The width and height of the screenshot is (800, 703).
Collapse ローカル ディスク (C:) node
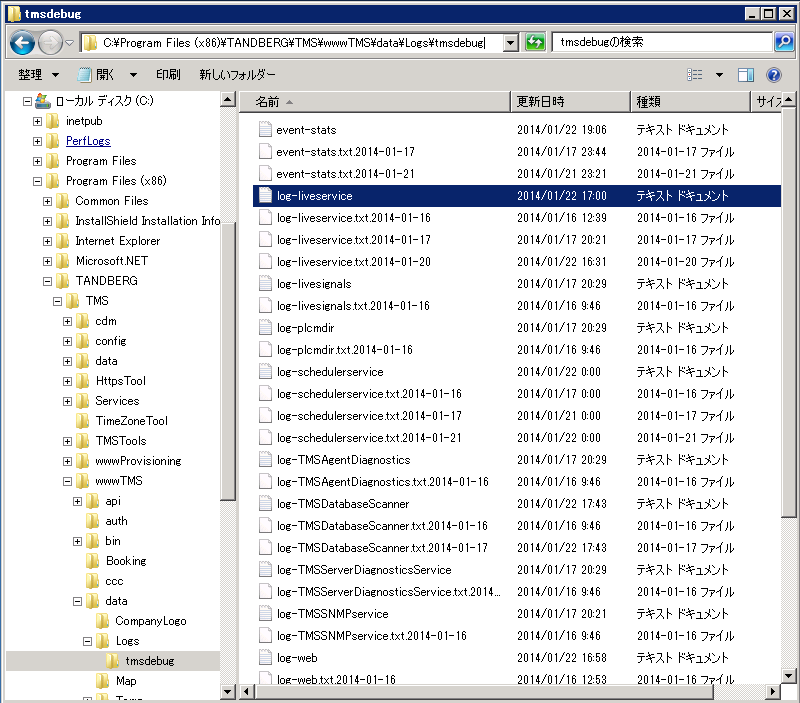pyautogui.click(x=27, y=102)
